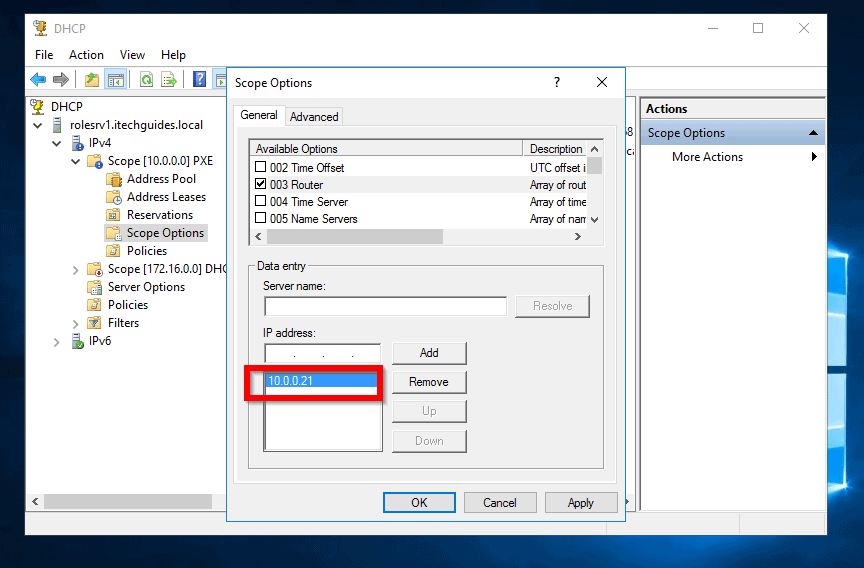Check the 004 Time Server option

point(261,201)
